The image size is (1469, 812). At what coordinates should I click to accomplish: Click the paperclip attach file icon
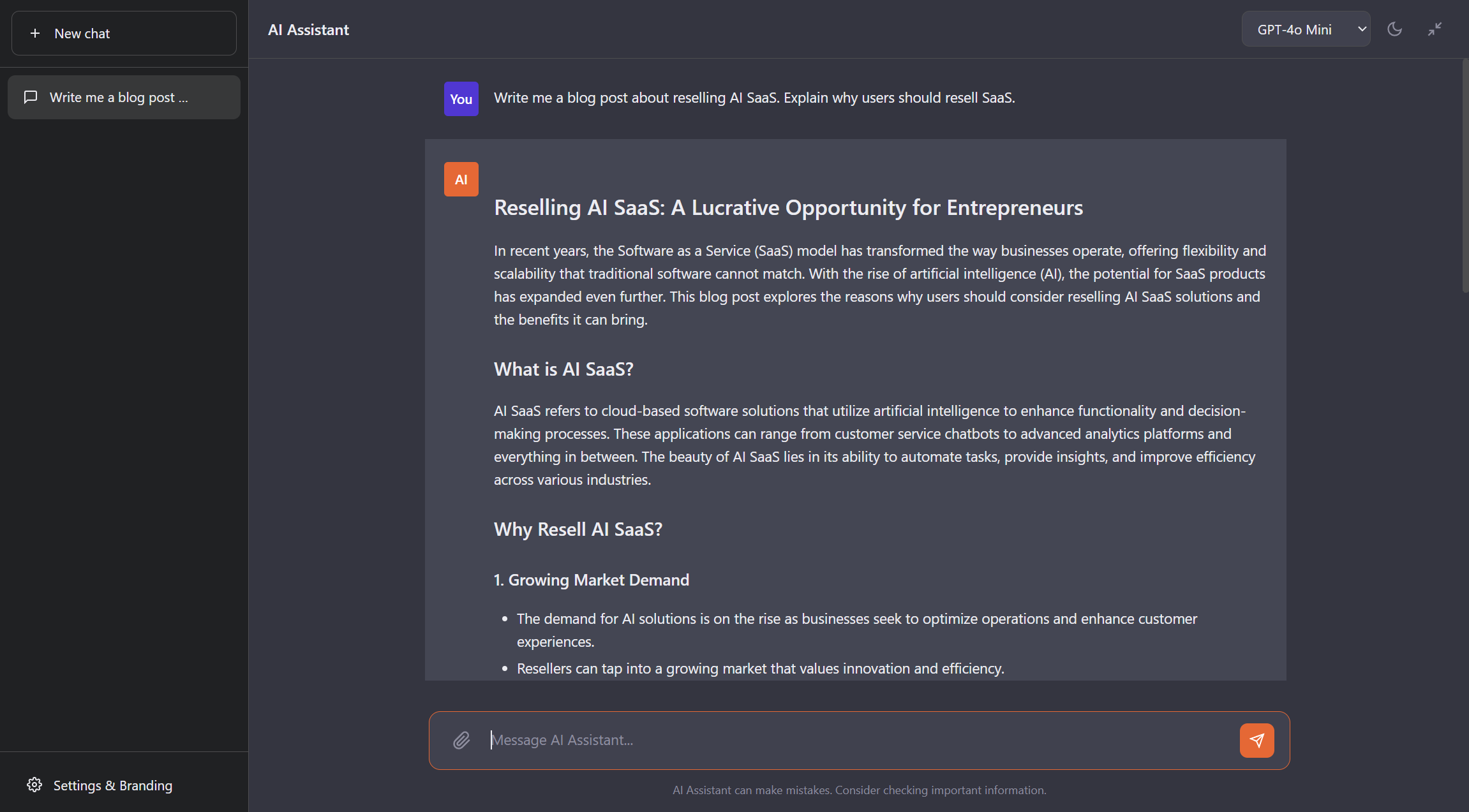461,740
